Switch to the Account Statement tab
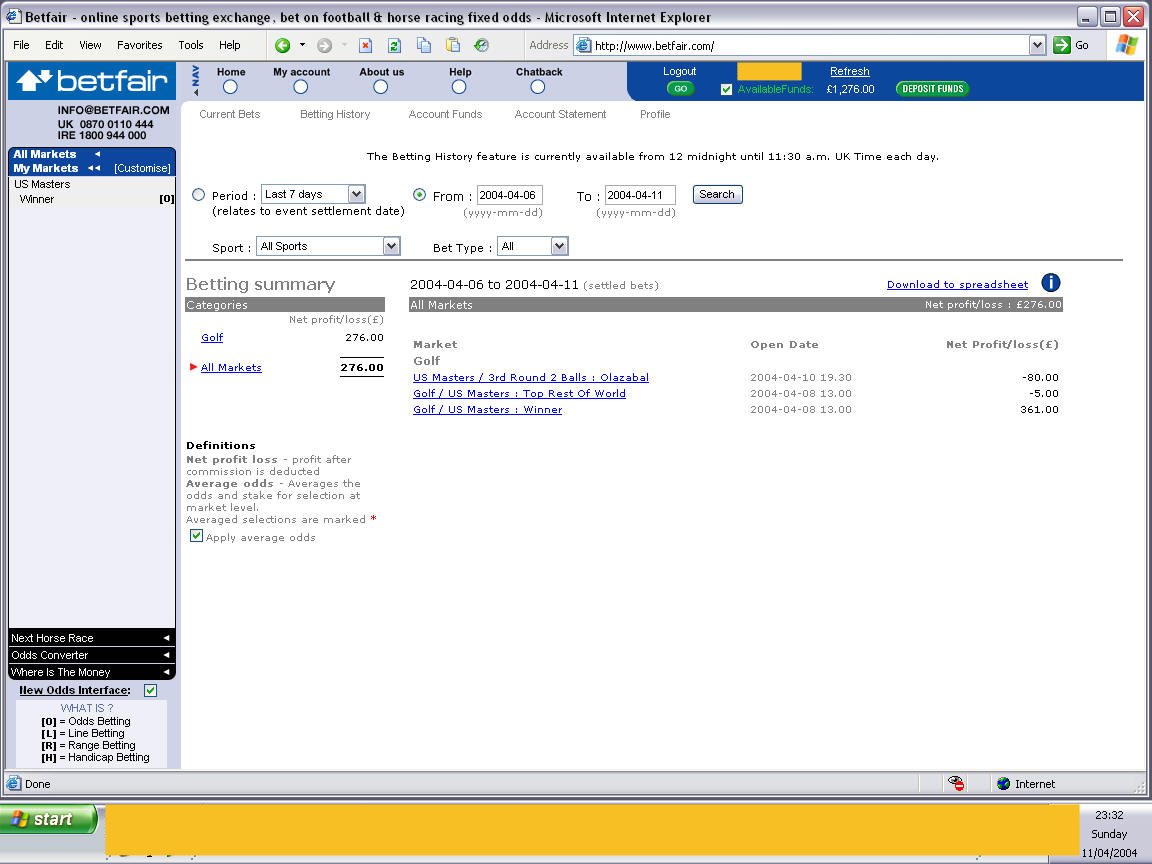 click(560, 114)
